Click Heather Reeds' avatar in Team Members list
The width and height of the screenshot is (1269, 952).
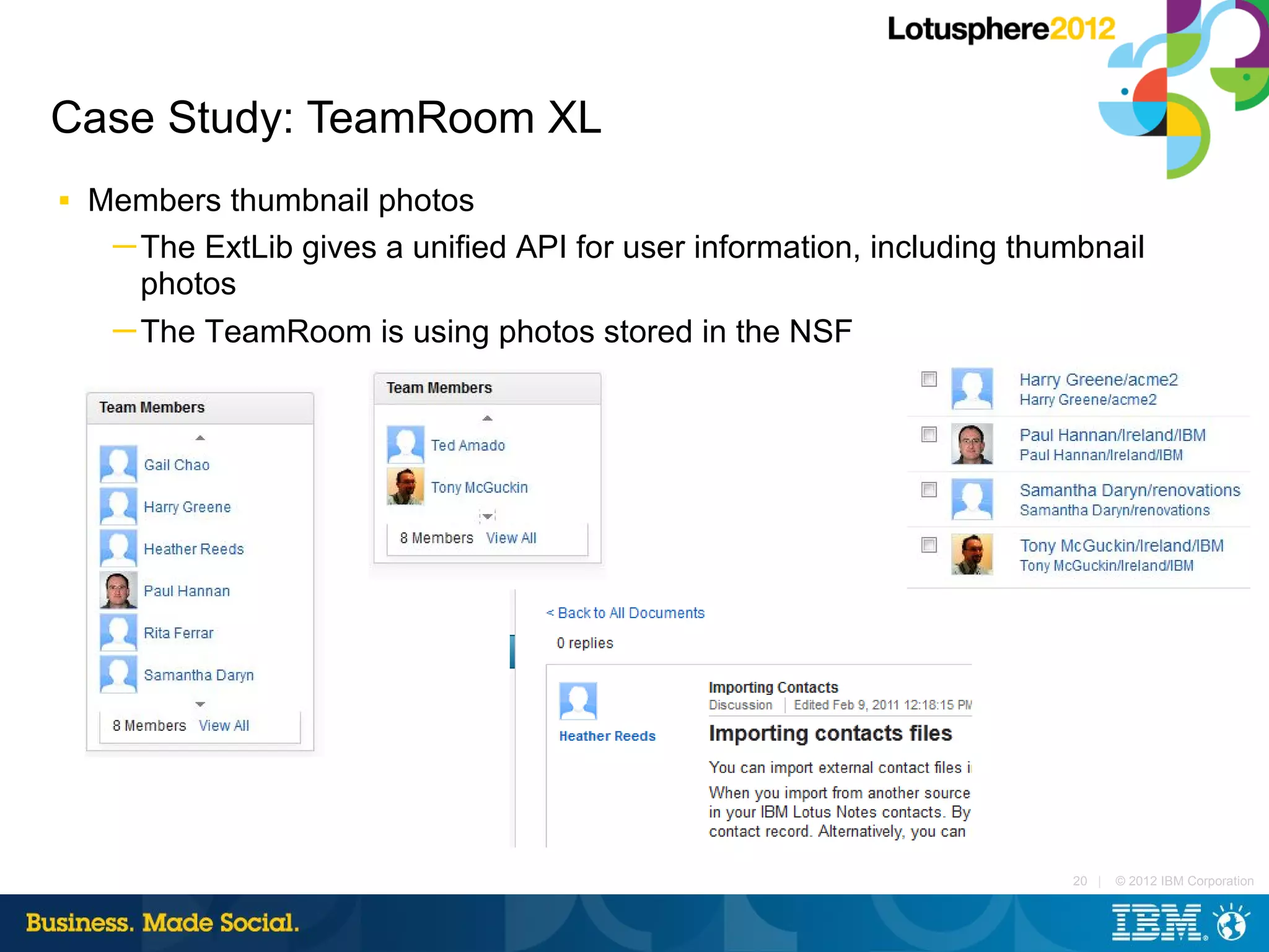[118, 548]
